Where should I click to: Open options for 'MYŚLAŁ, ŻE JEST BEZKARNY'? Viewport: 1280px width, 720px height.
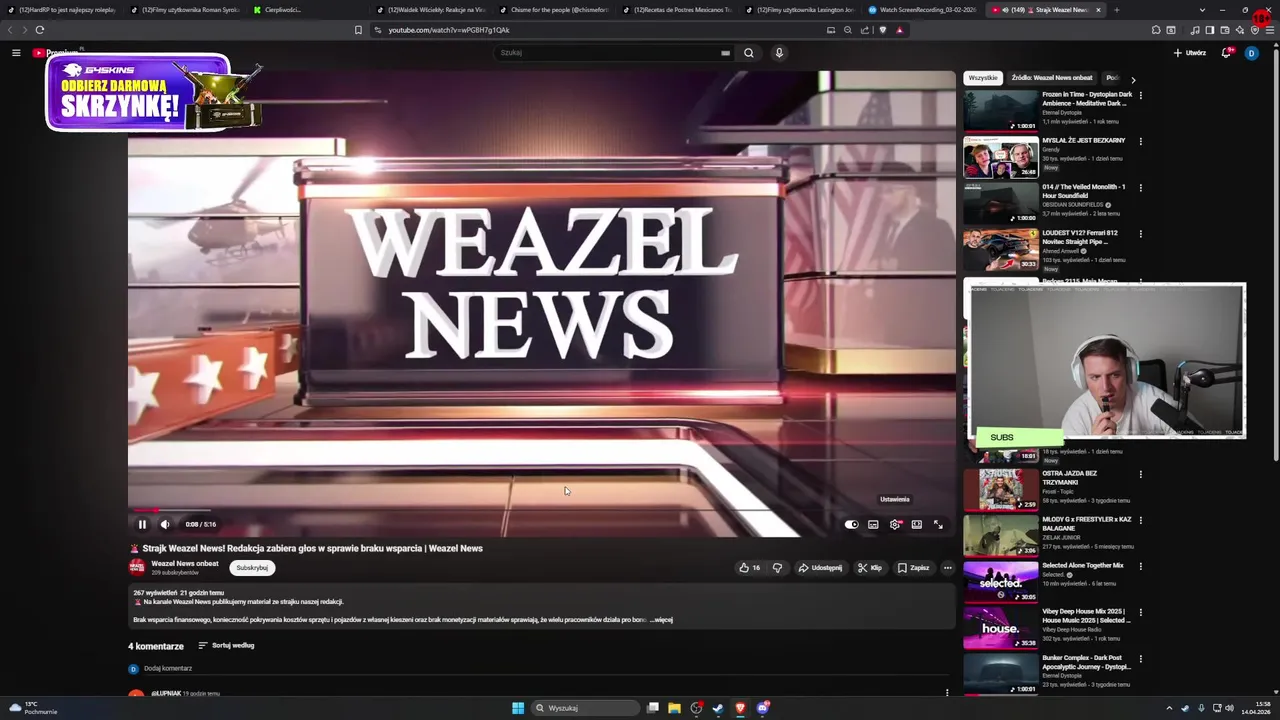(x=1141, y=142)
